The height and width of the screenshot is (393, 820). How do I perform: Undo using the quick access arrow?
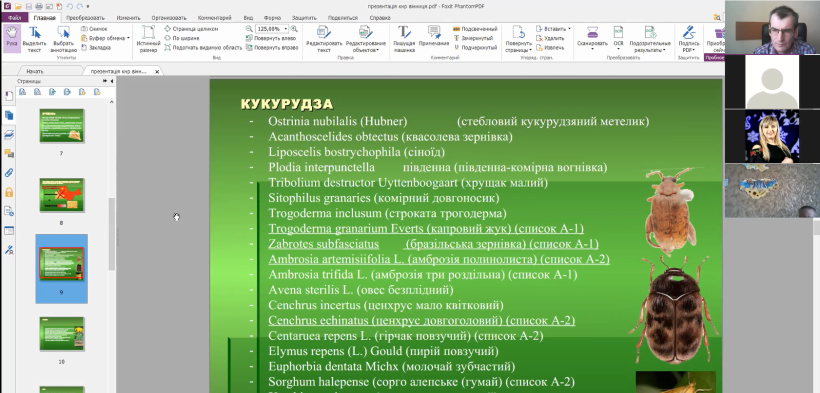pyautogui.click(x=69, y=6)
